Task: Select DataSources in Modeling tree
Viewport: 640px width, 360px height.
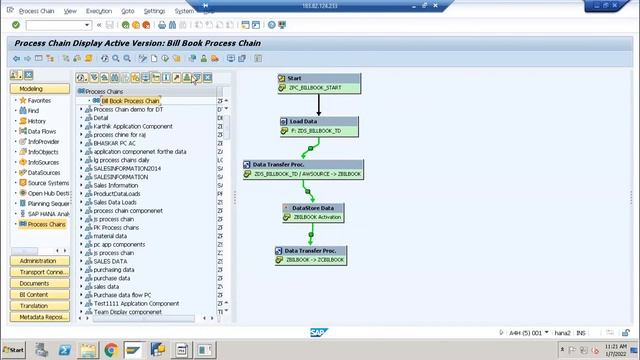Action: [44, 173]
